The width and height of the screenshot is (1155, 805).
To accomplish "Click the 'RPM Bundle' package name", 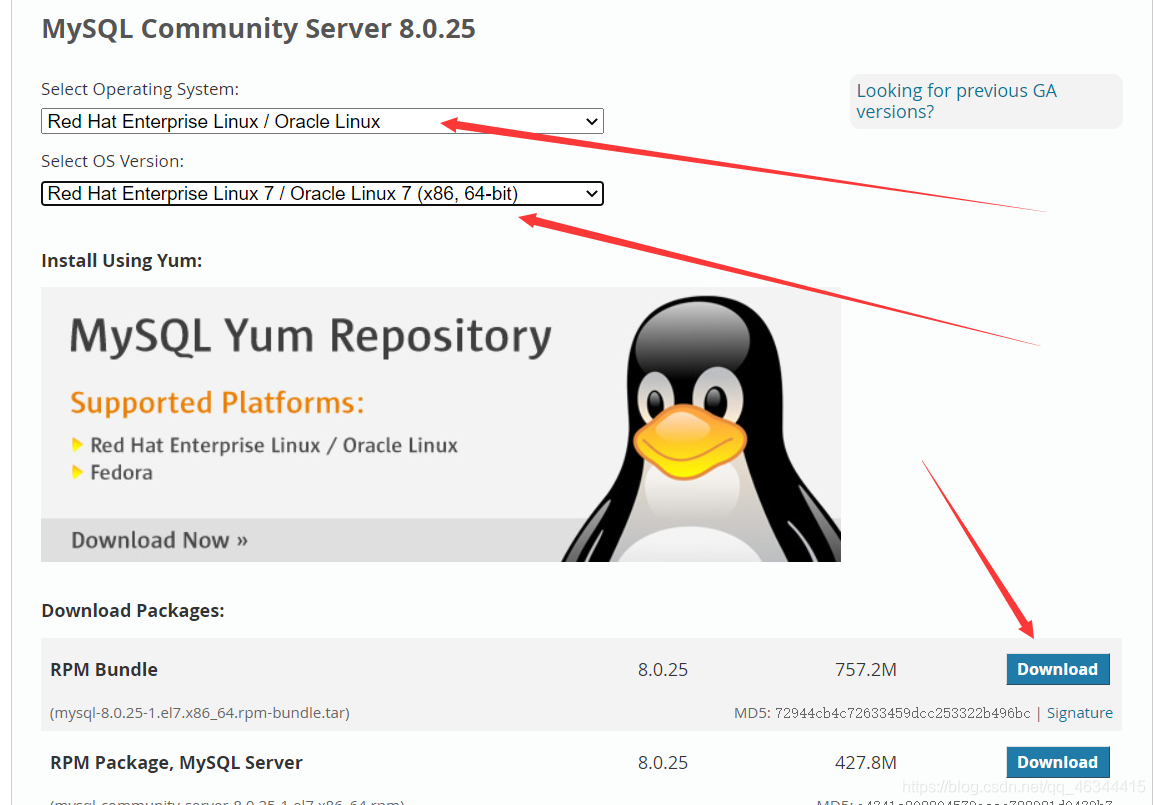I will point(104,669).
